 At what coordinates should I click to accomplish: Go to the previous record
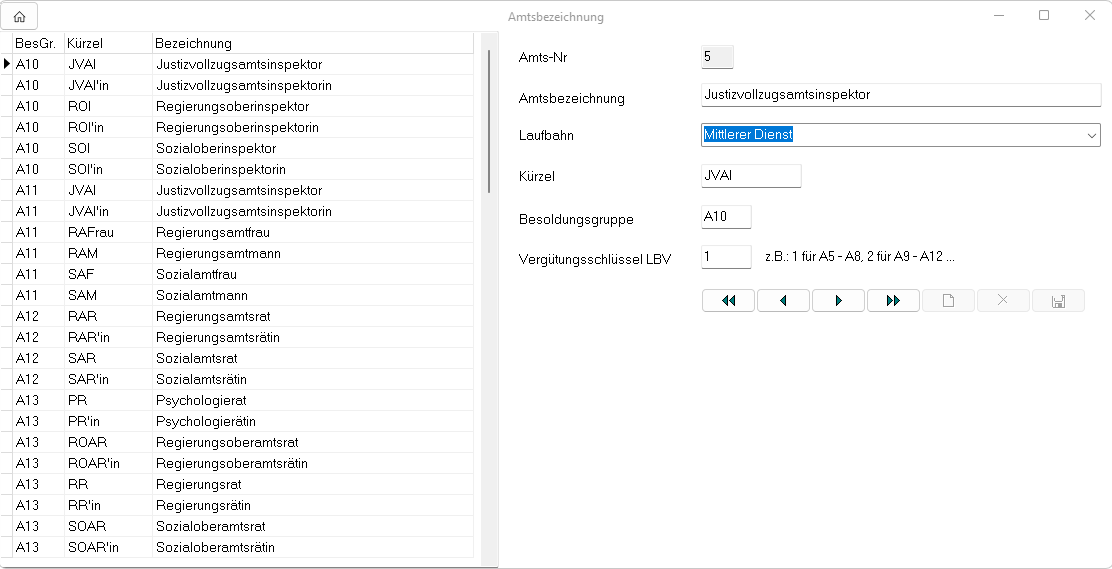tap(783, 301)
